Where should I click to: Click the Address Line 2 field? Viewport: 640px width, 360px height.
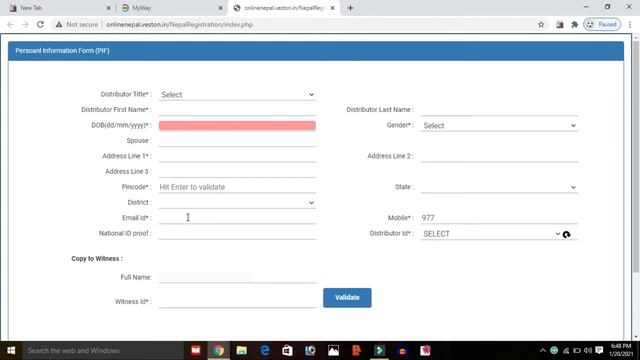coord(499,156)
